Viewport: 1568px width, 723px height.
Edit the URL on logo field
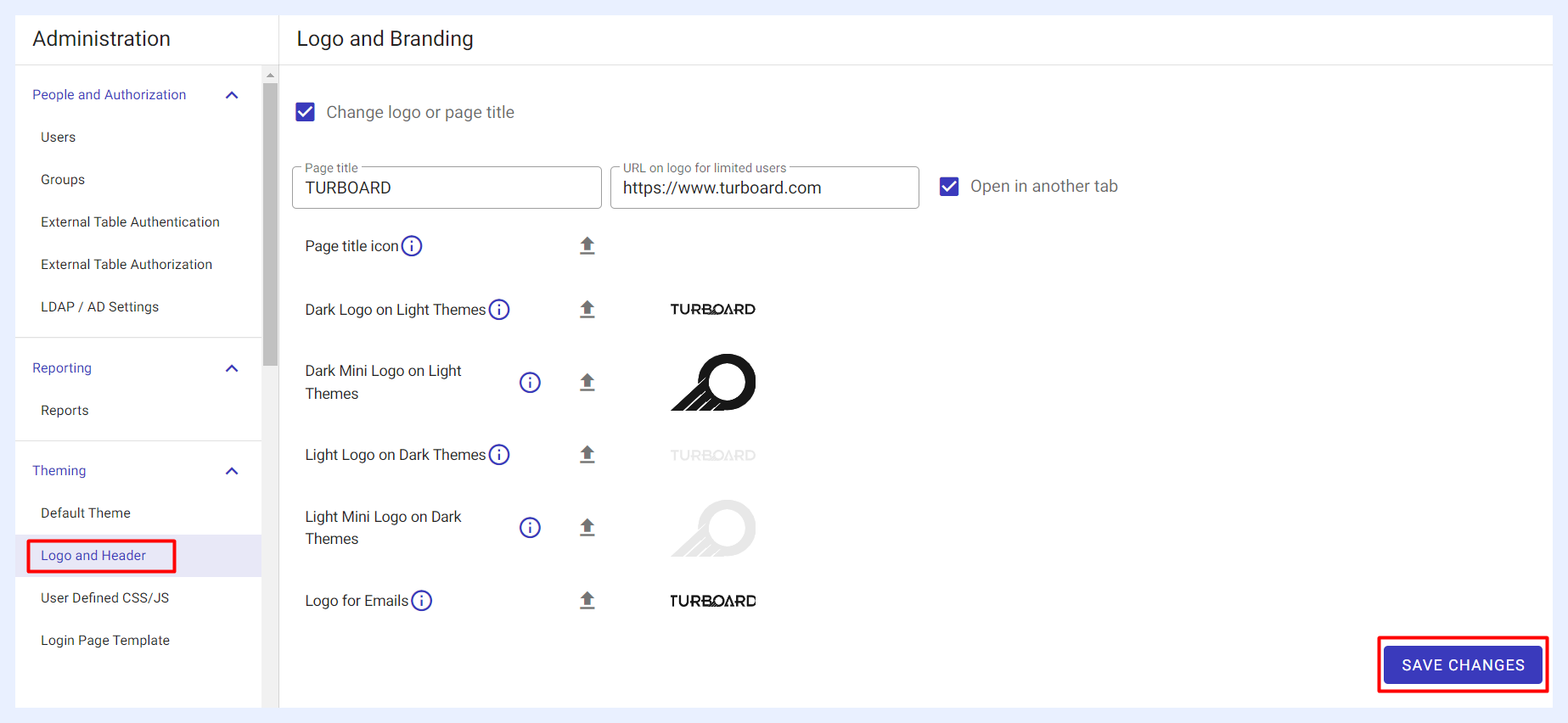[764, 188]
